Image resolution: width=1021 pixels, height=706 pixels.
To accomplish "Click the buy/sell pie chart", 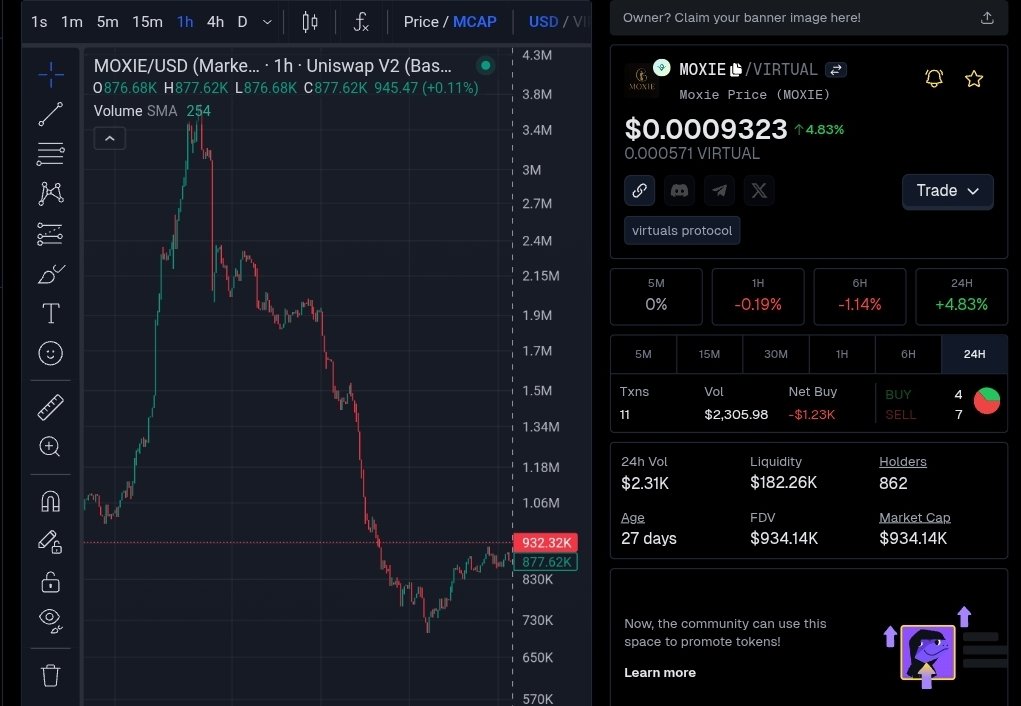I will (x=986, y=401).
